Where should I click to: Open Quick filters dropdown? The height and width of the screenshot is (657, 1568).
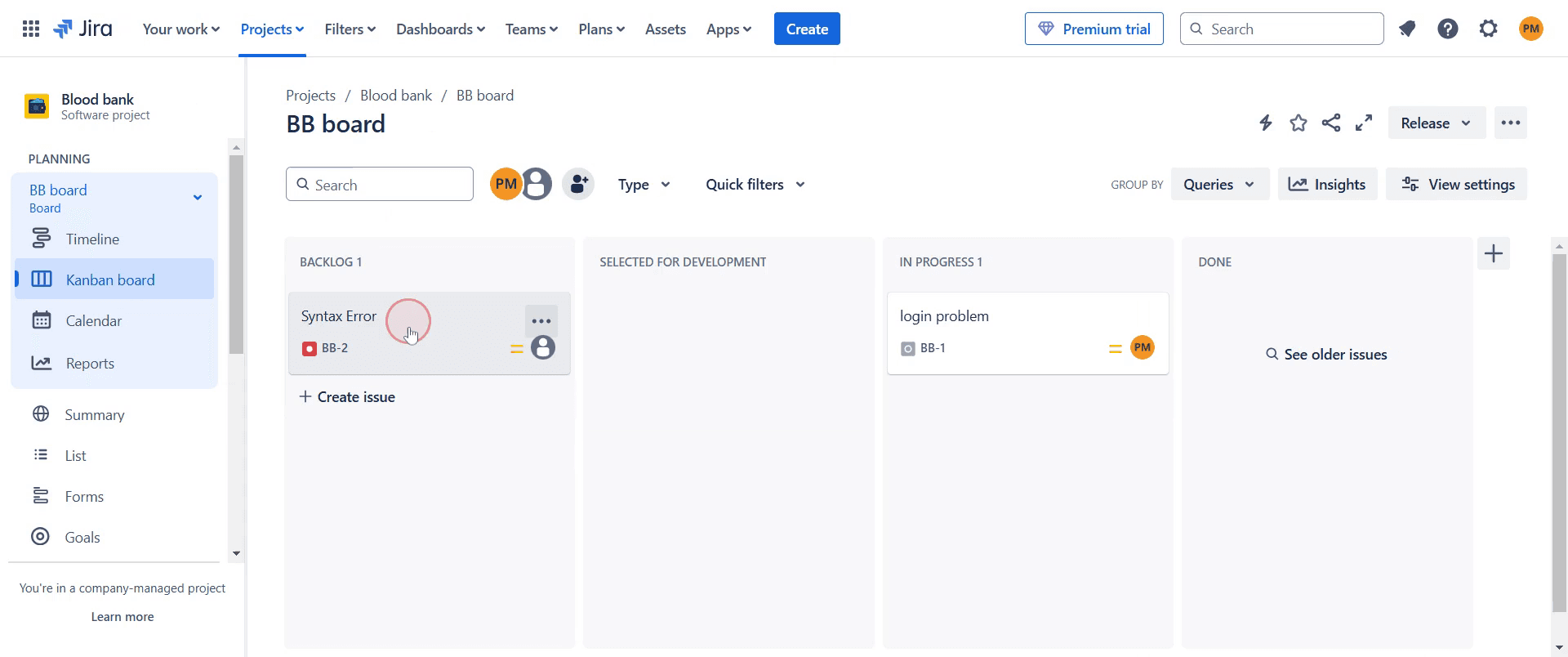pos(755,185)
